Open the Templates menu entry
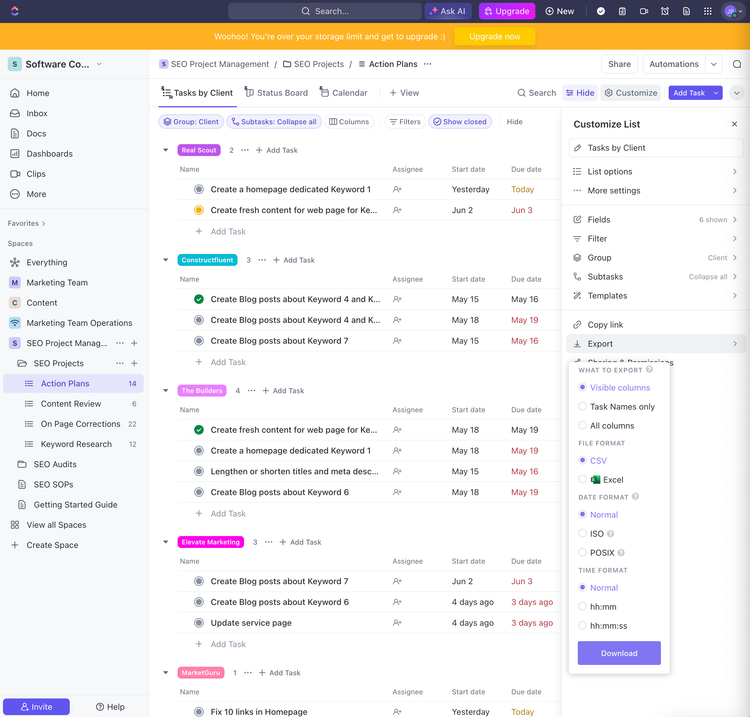750x717 pixels. tap(655, 296)
